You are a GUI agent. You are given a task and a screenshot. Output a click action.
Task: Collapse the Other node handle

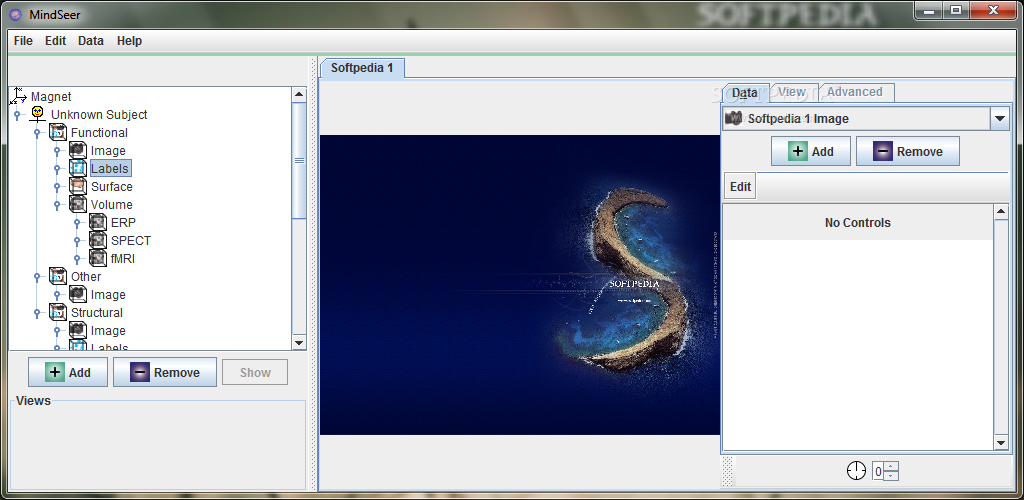tap(37, 277)
